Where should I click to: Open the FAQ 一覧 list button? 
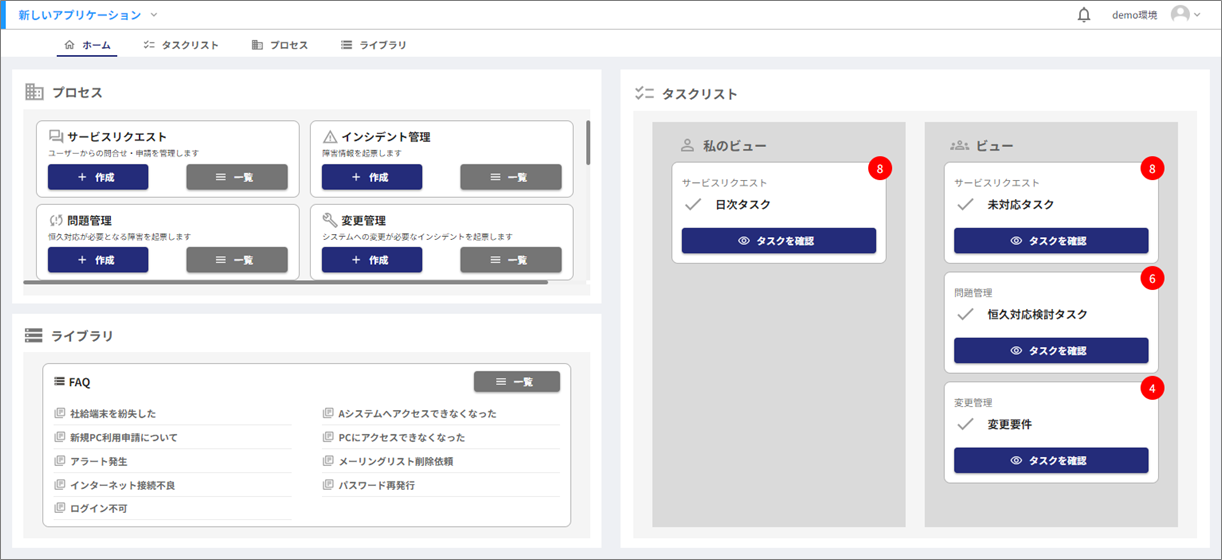516,382
